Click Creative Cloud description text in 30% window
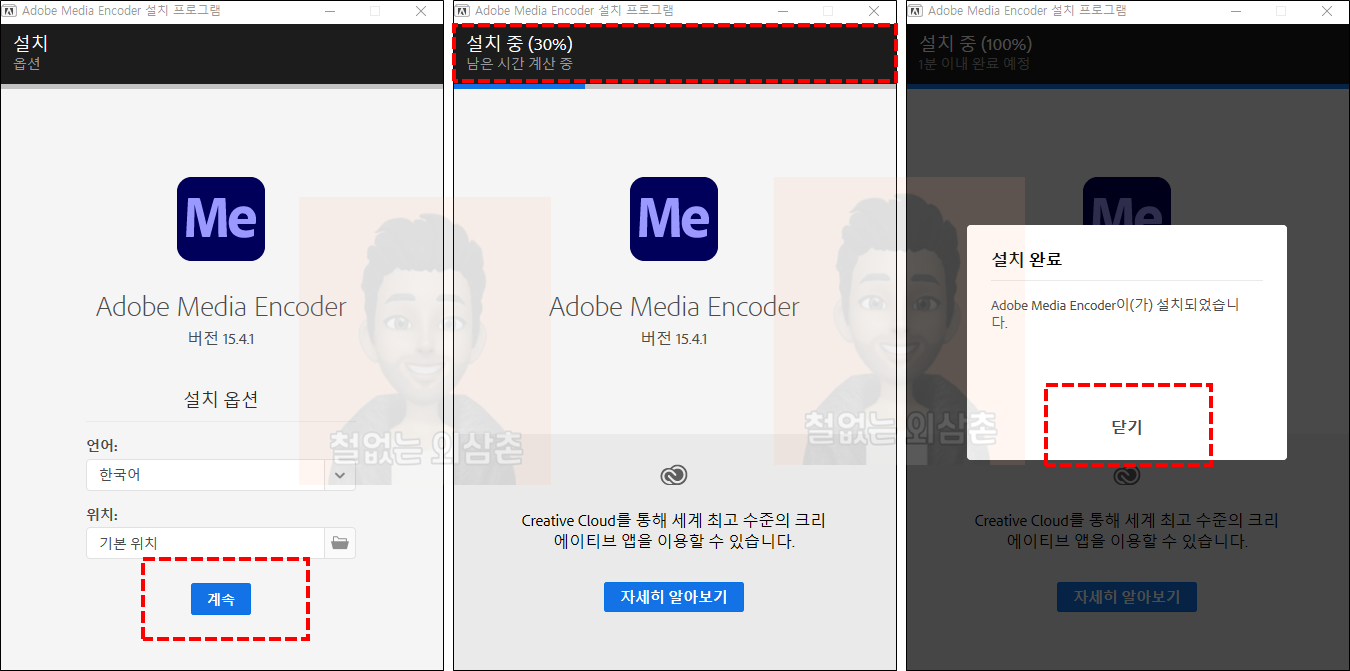The width and height of the screenshot is (1350, 671). pyautogui.click(x=674, y=531)
